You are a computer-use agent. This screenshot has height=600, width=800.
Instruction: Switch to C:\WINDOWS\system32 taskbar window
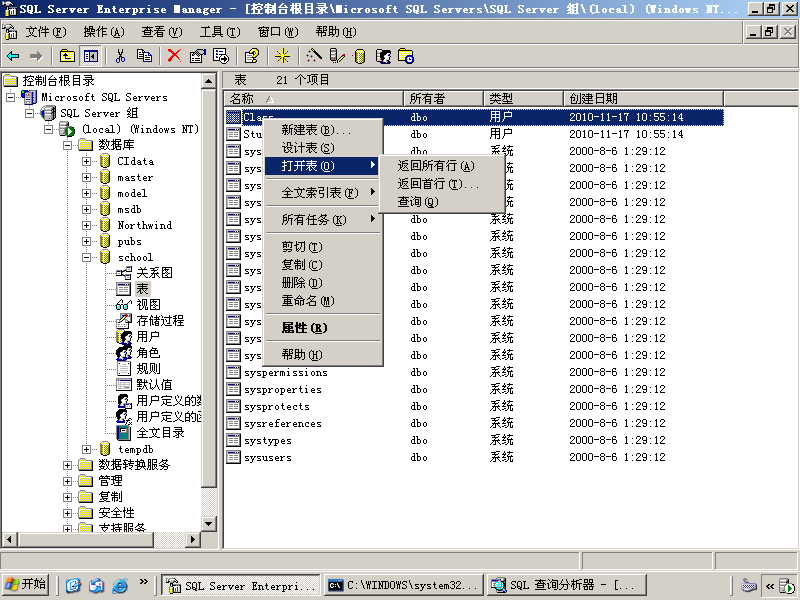click(x=404, y=585)
